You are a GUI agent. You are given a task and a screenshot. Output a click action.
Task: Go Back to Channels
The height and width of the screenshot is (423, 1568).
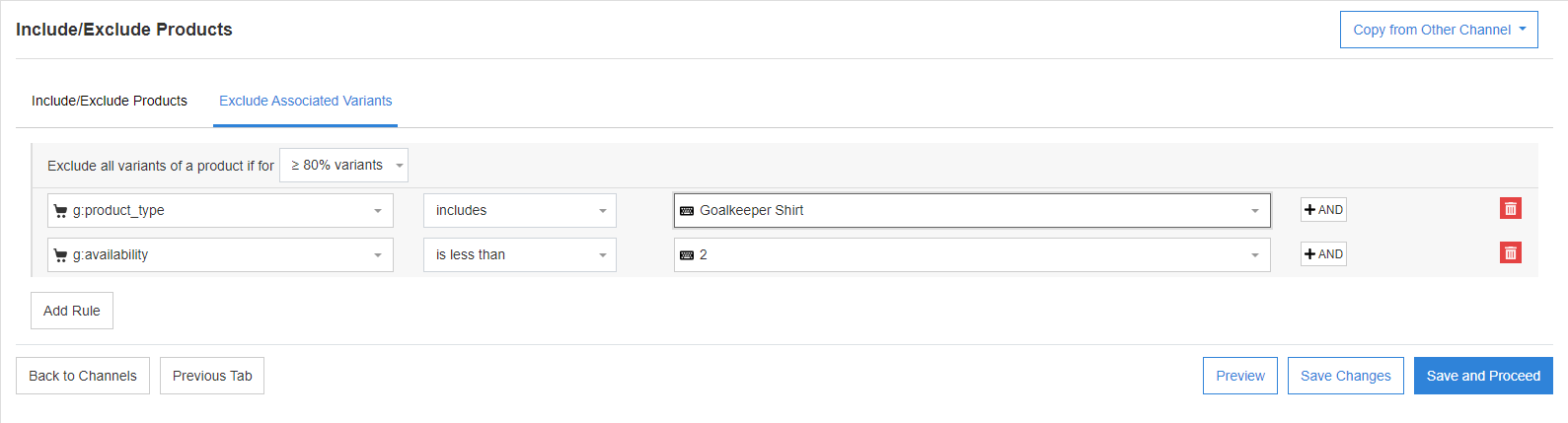point(83,376)
